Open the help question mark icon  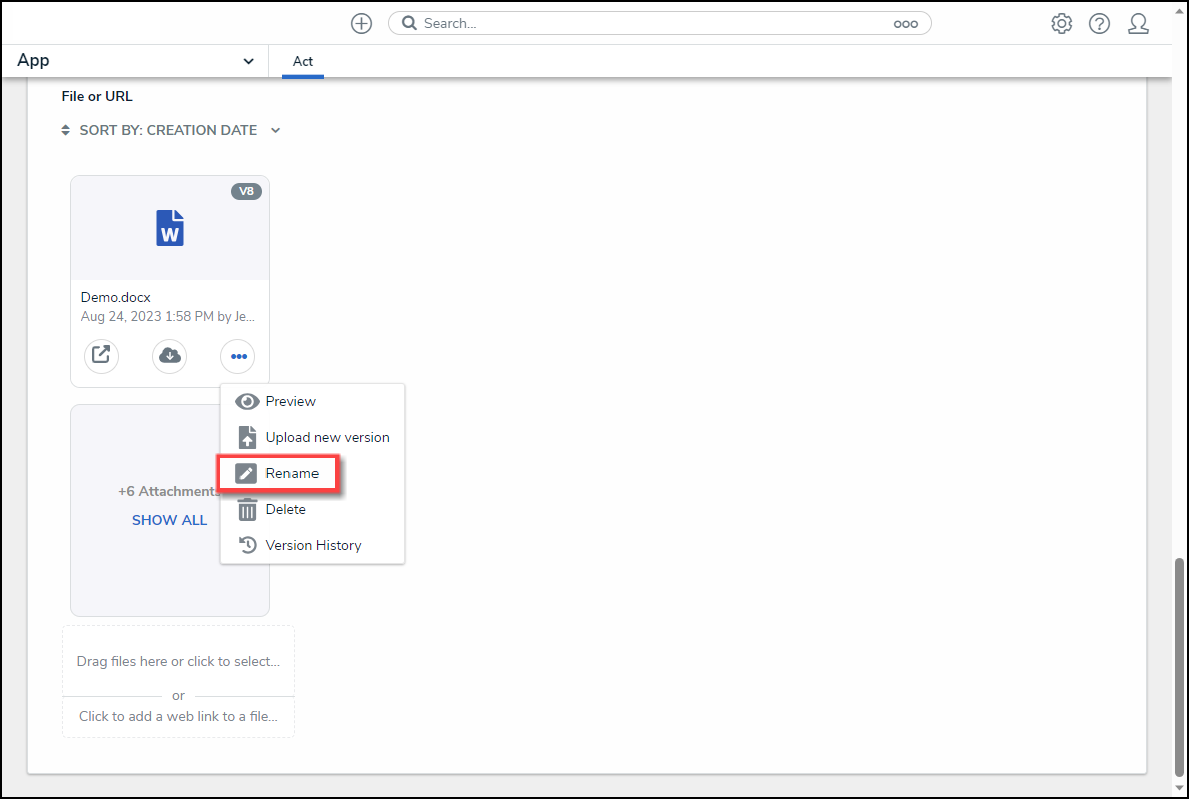pos(1099,24)
